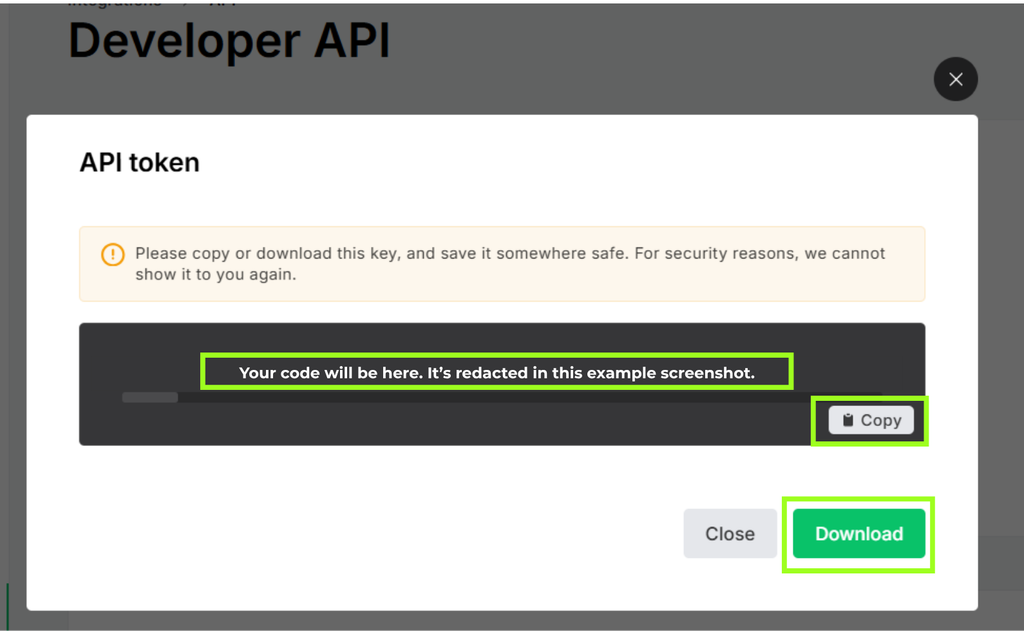The image size is (1024, 631).
Task: Click the horizontal scrollbar thumb in token box
Action: click(x=150, y=397)
